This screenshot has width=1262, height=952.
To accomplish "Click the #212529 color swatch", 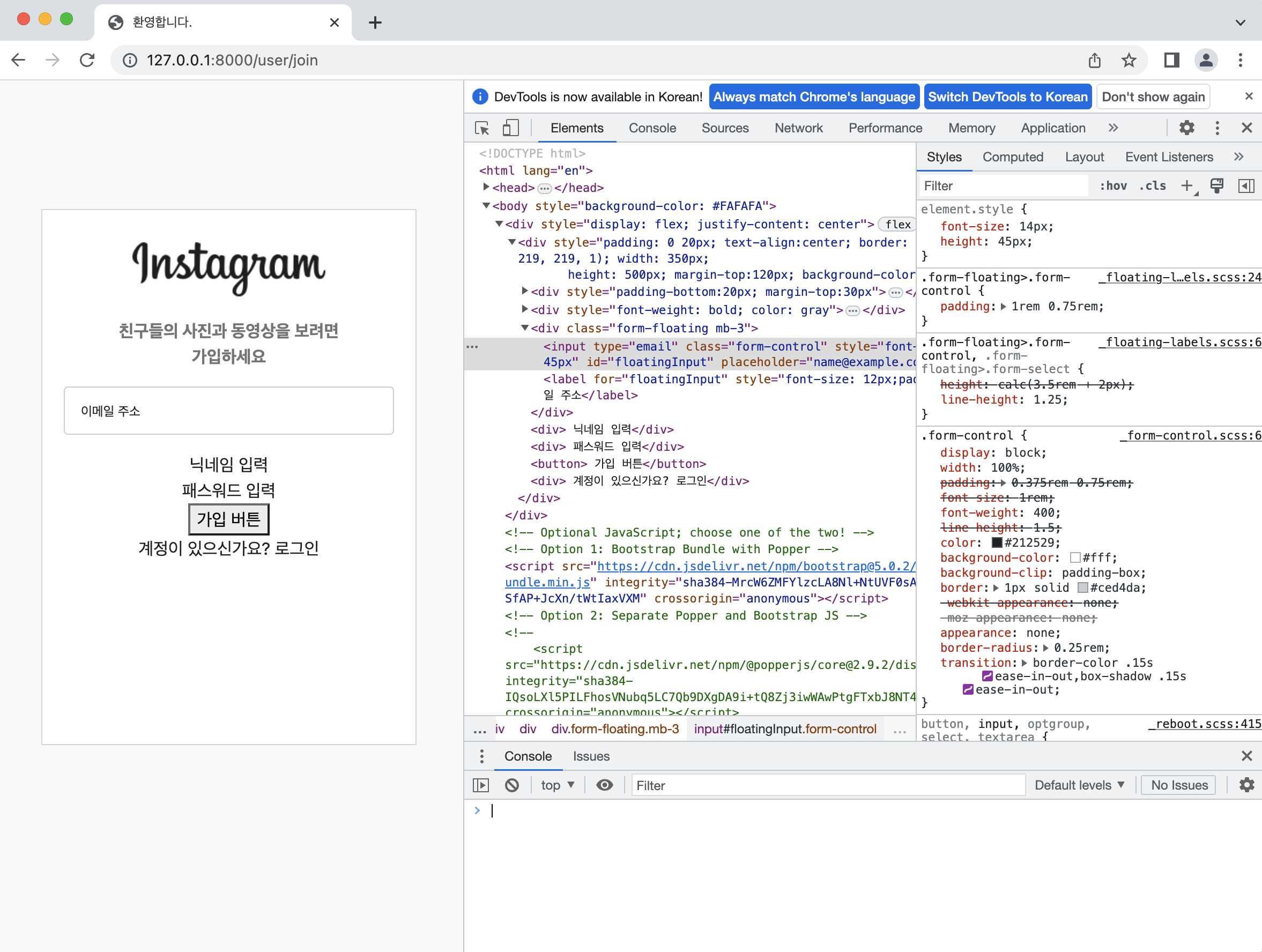I will [x=997, y=542].
